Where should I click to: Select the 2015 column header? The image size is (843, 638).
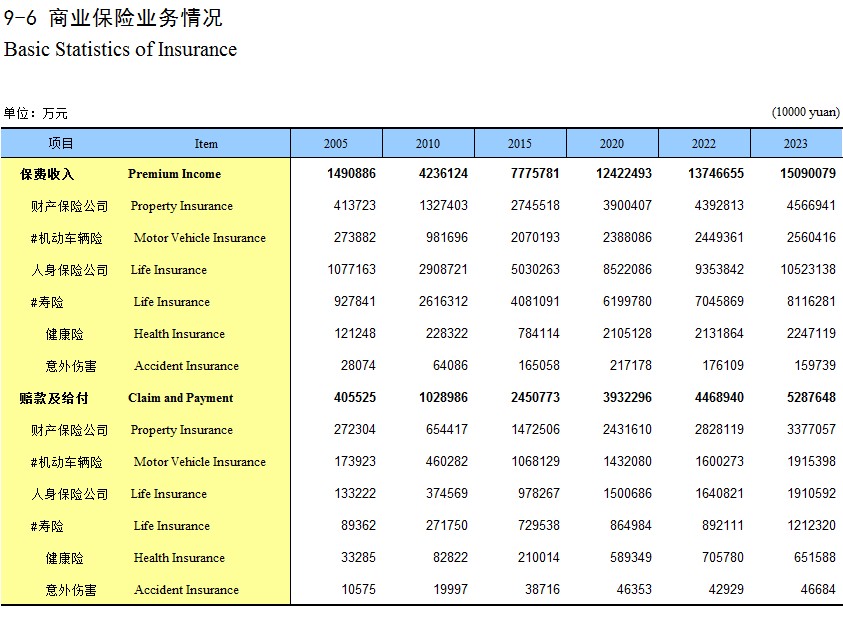[520, 144]
